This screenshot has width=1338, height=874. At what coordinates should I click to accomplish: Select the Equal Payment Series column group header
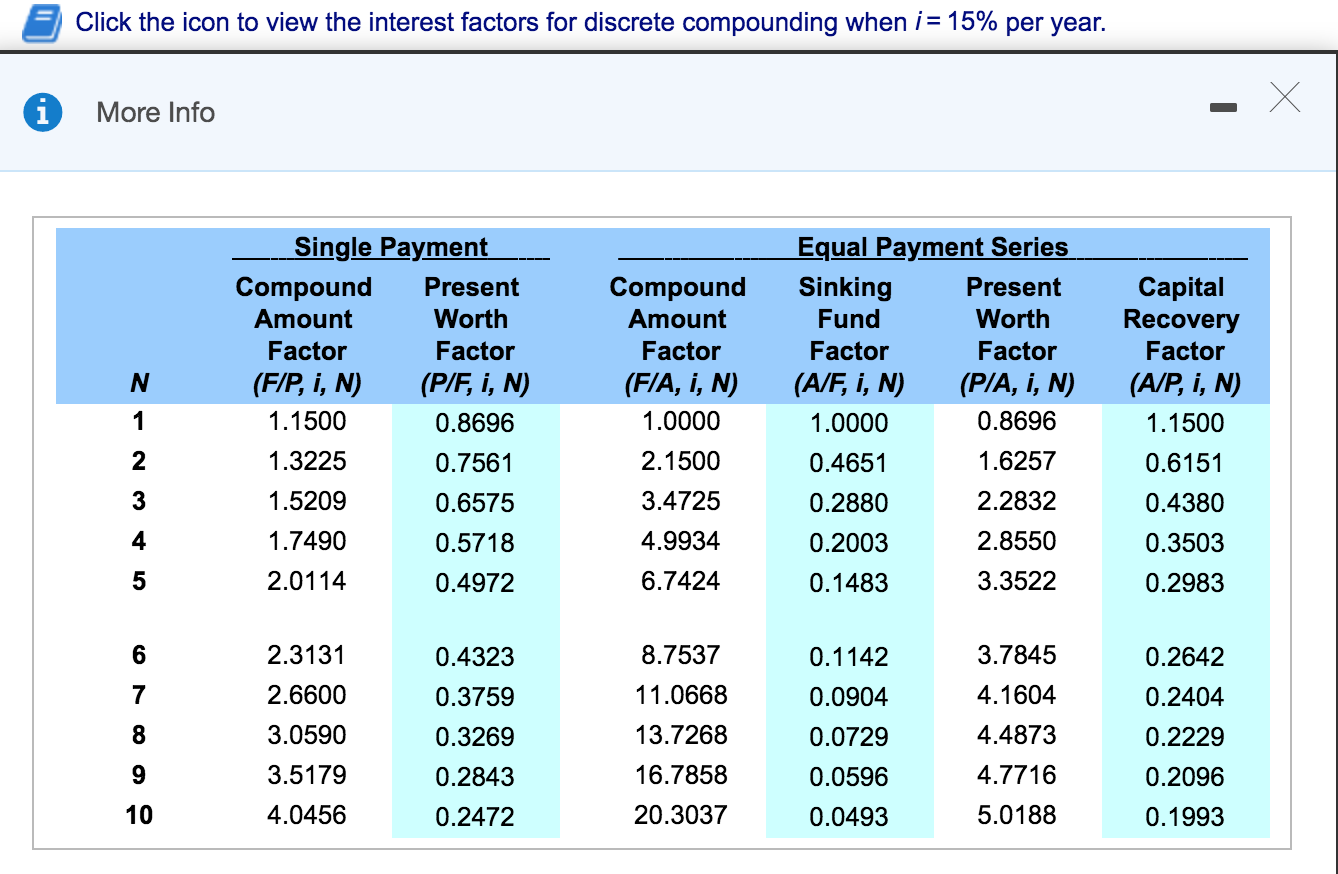[x=933, y=247]
